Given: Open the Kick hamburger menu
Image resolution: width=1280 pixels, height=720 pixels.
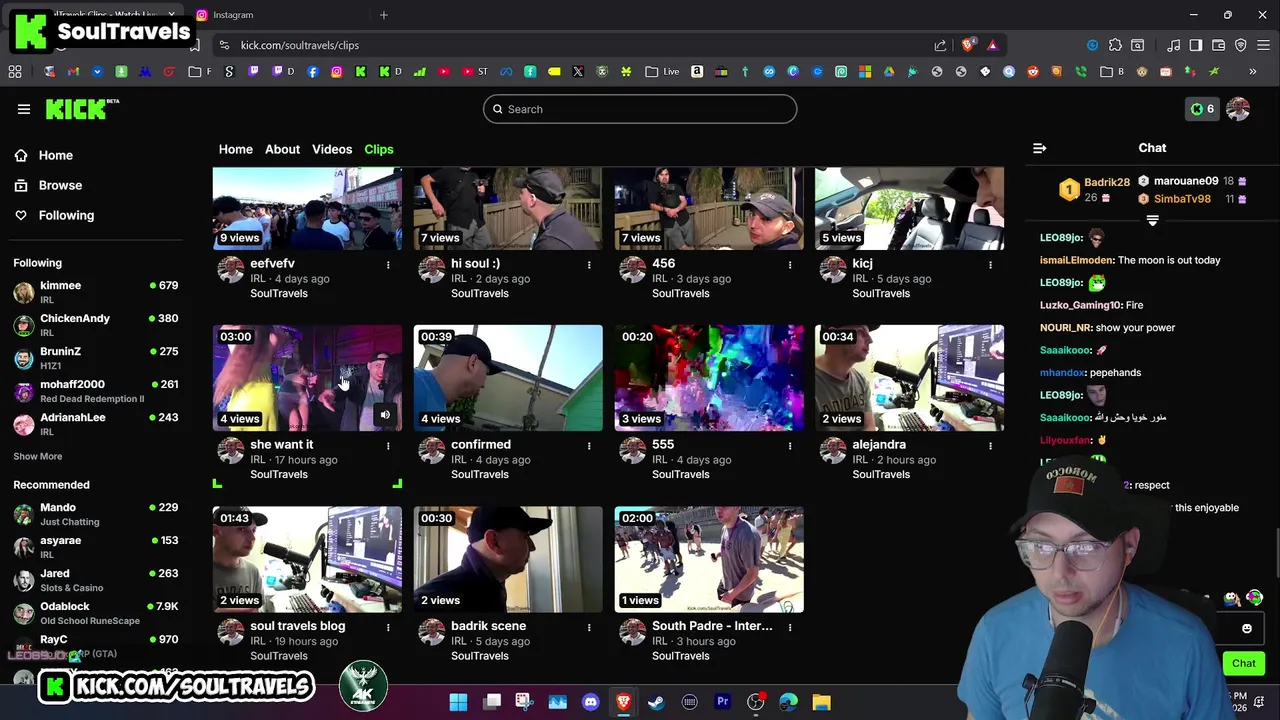Looking at the screenshot, I should [24, 109].
